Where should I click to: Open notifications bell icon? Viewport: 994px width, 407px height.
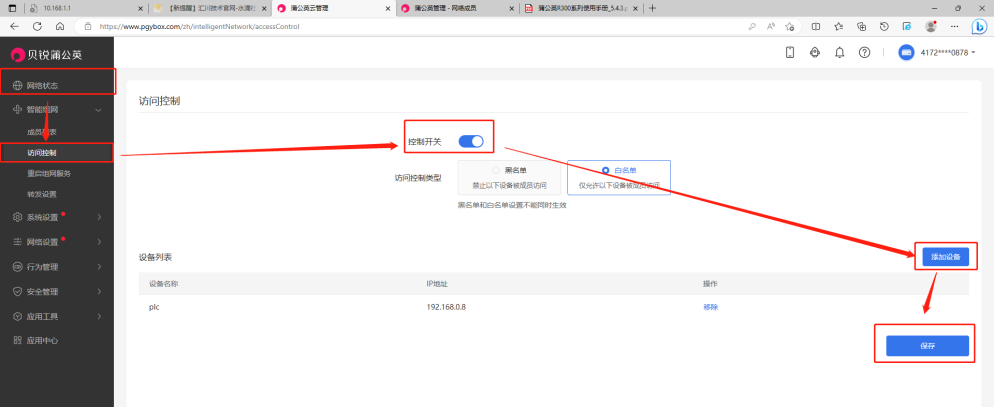click(x=840, y=53)
